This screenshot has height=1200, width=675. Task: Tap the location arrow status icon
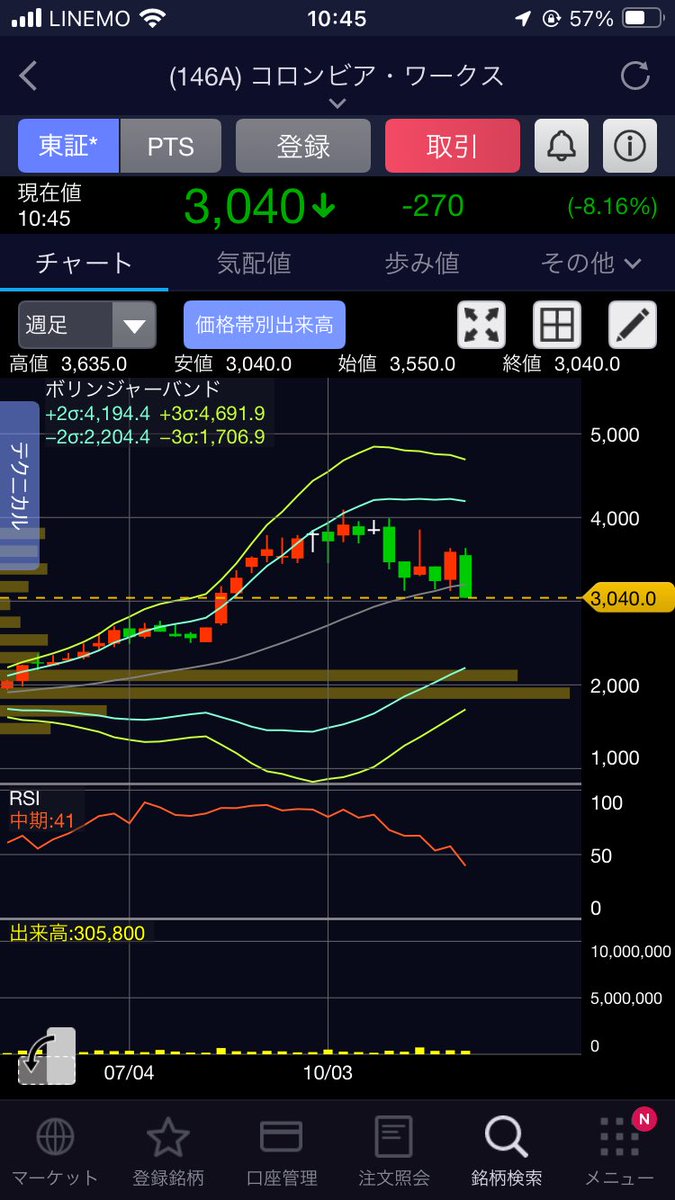(525, 18)
